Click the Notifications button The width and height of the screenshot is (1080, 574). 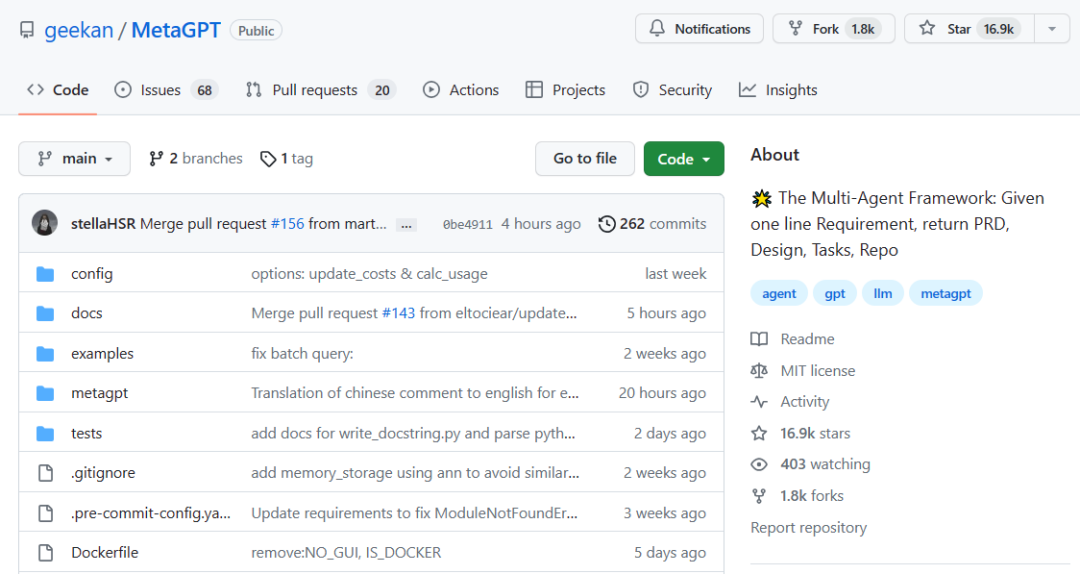click(699, 29)
